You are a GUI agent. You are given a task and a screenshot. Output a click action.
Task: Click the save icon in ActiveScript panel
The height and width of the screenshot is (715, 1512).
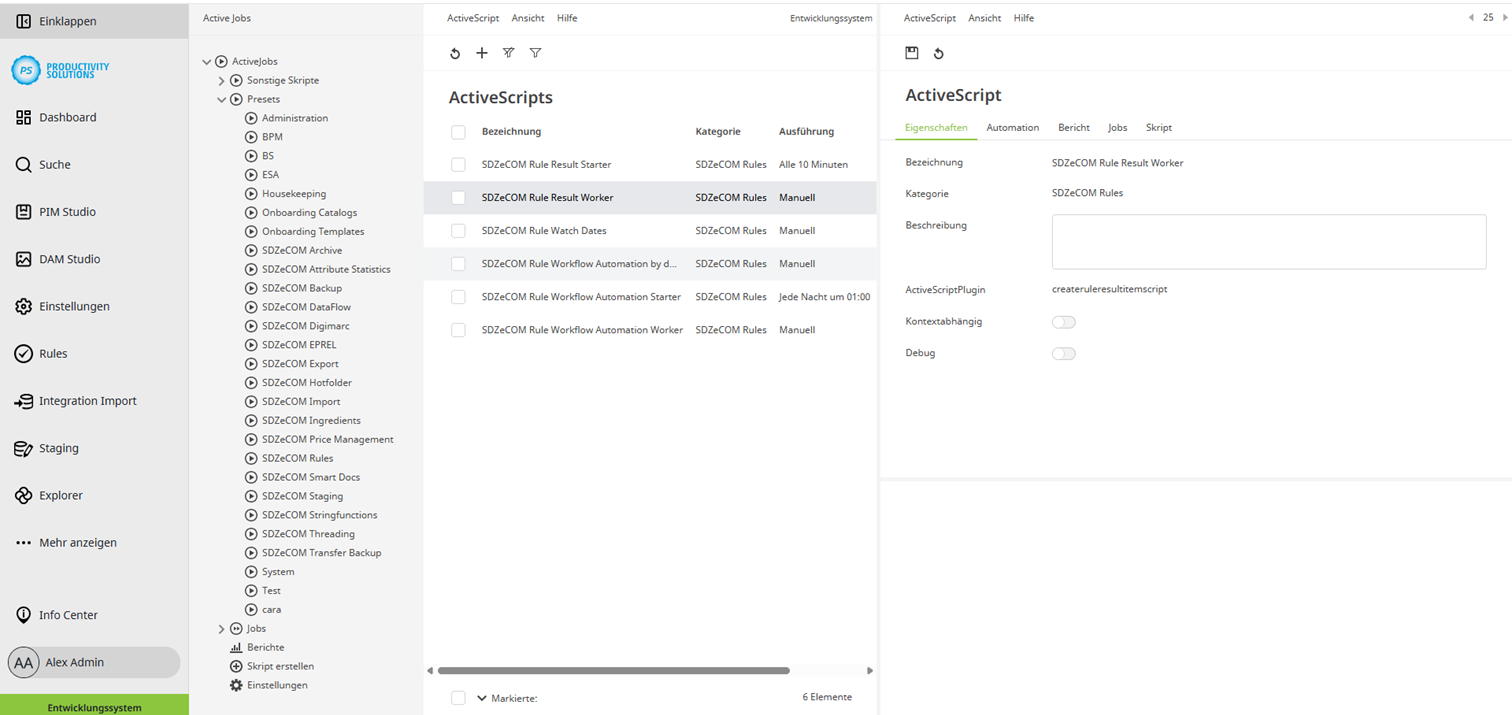coord(912,53)
